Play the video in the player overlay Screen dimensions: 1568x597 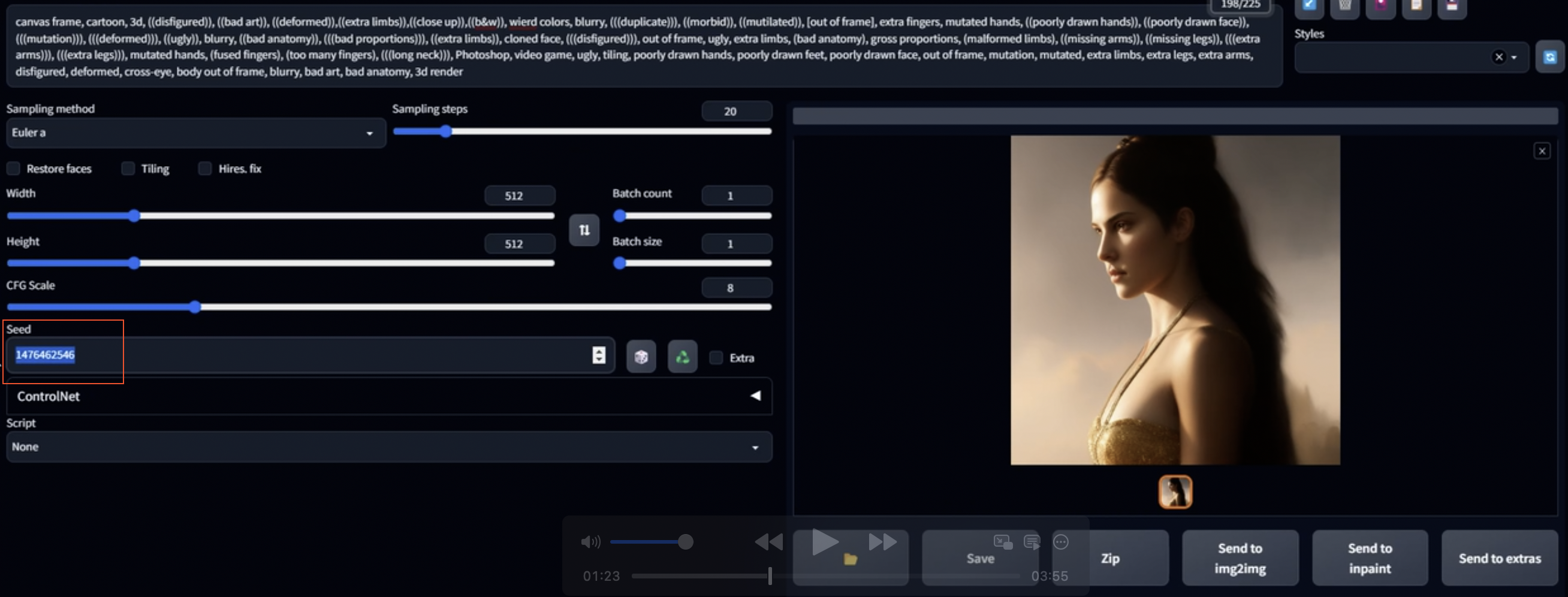tap(825, 542)
